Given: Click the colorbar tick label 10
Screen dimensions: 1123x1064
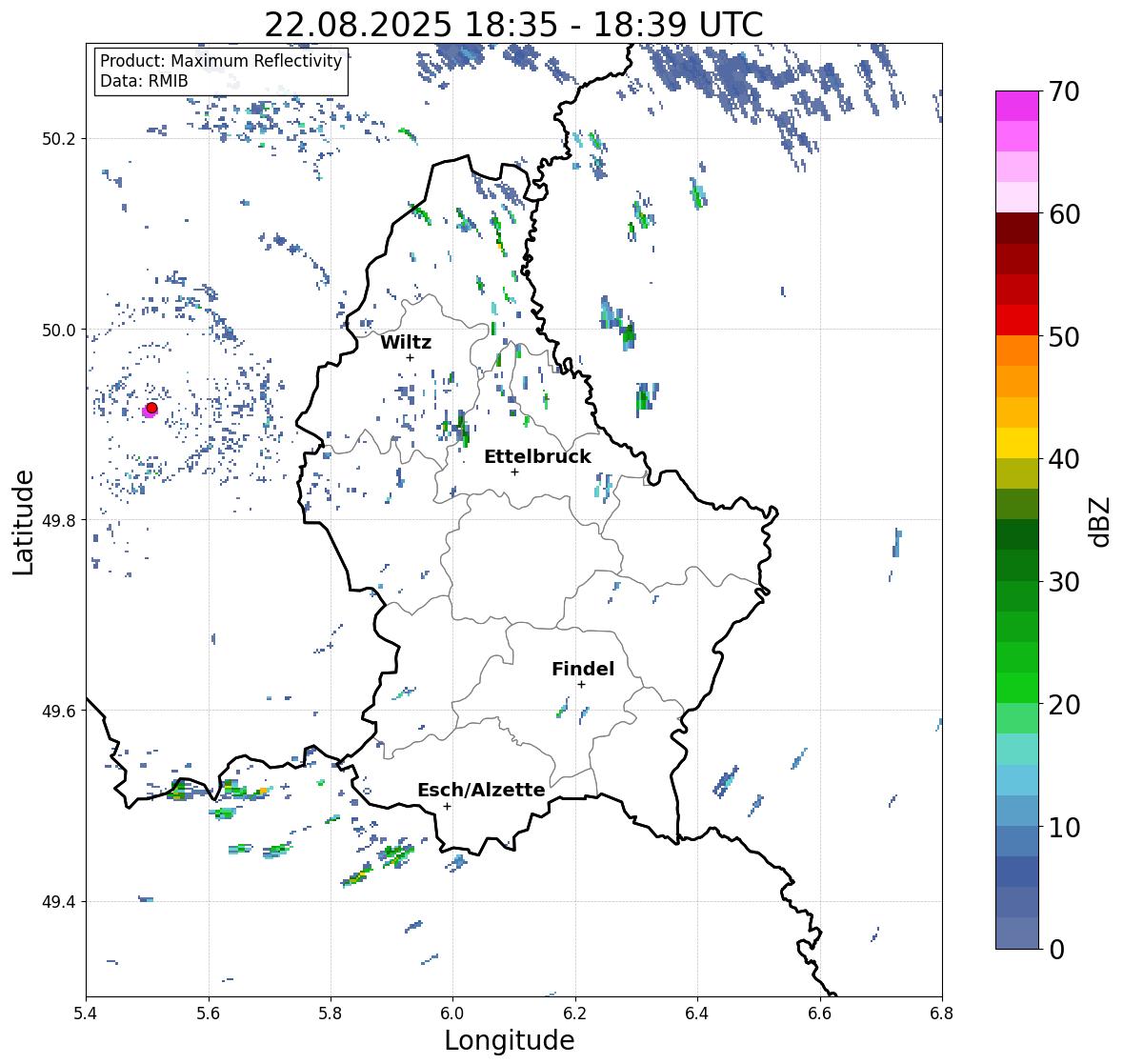Looking at the screenshot, I should (1064, 827).
